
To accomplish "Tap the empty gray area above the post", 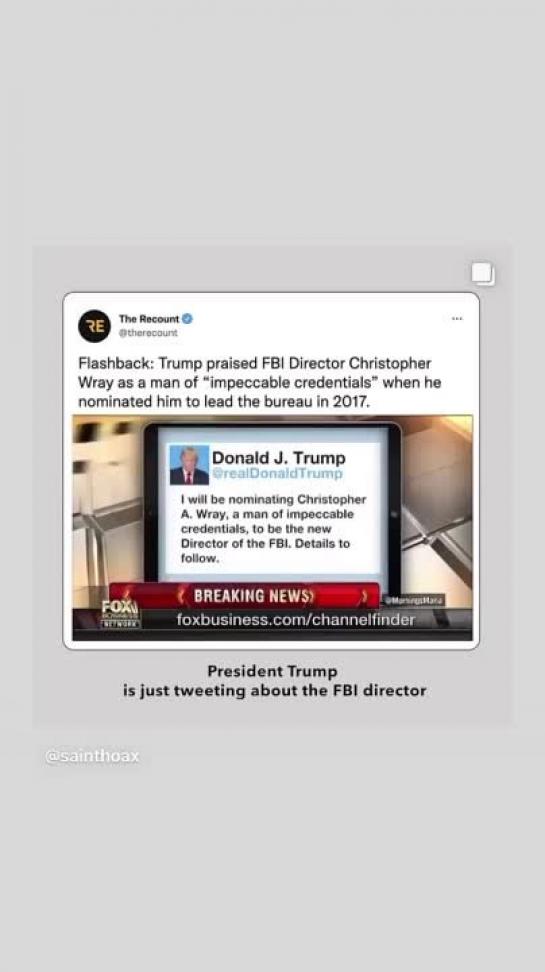I will point(272,124).
